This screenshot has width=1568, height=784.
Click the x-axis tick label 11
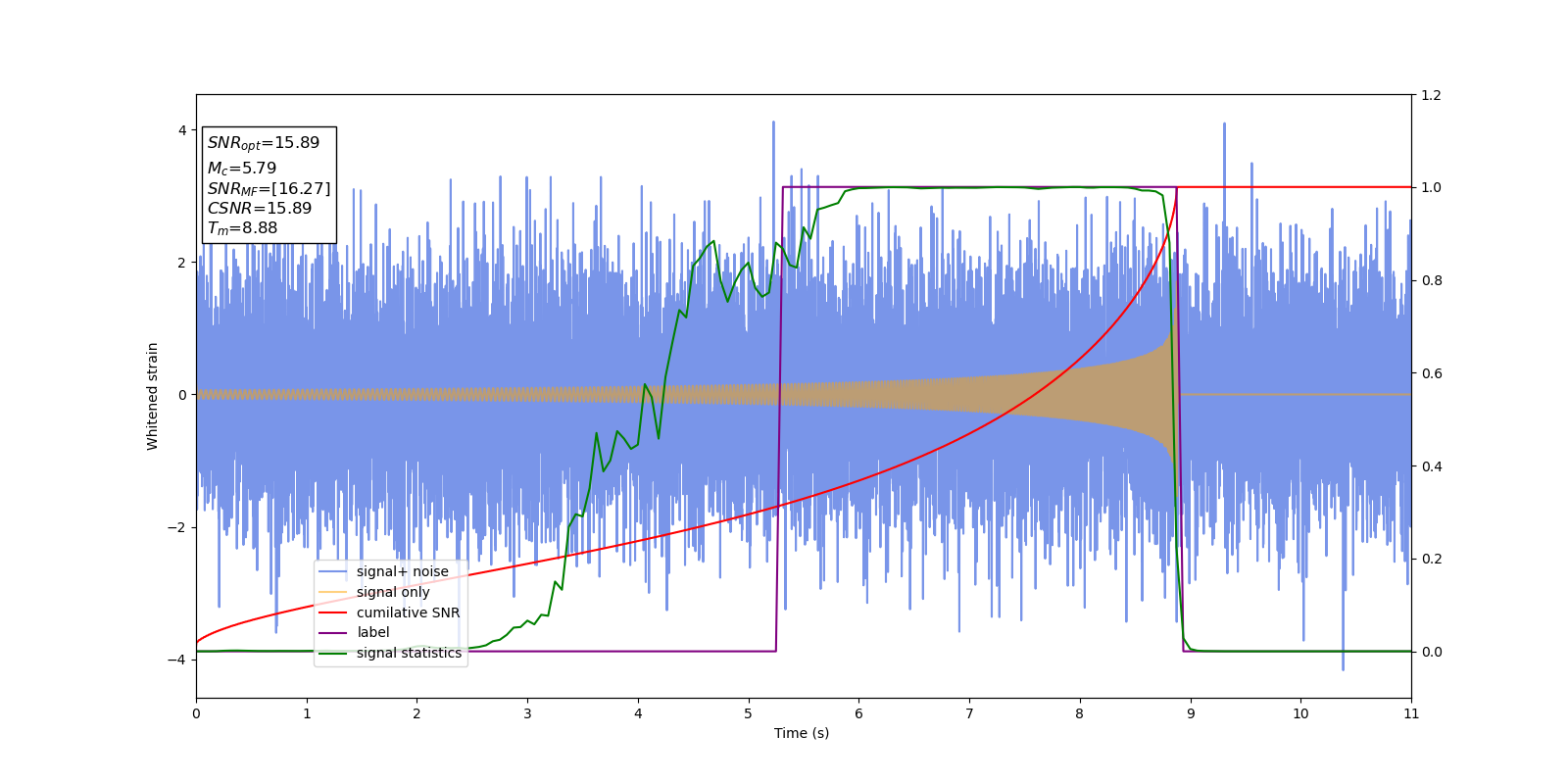tap(1411, 713)
